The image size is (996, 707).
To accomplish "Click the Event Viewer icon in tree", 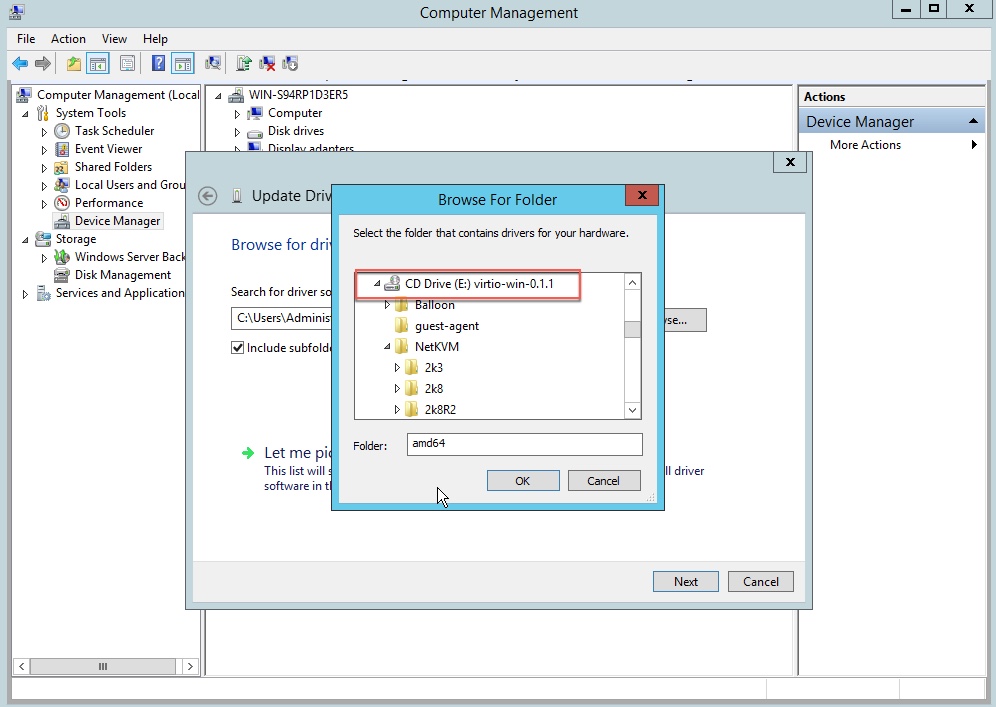I will [62, 149].
